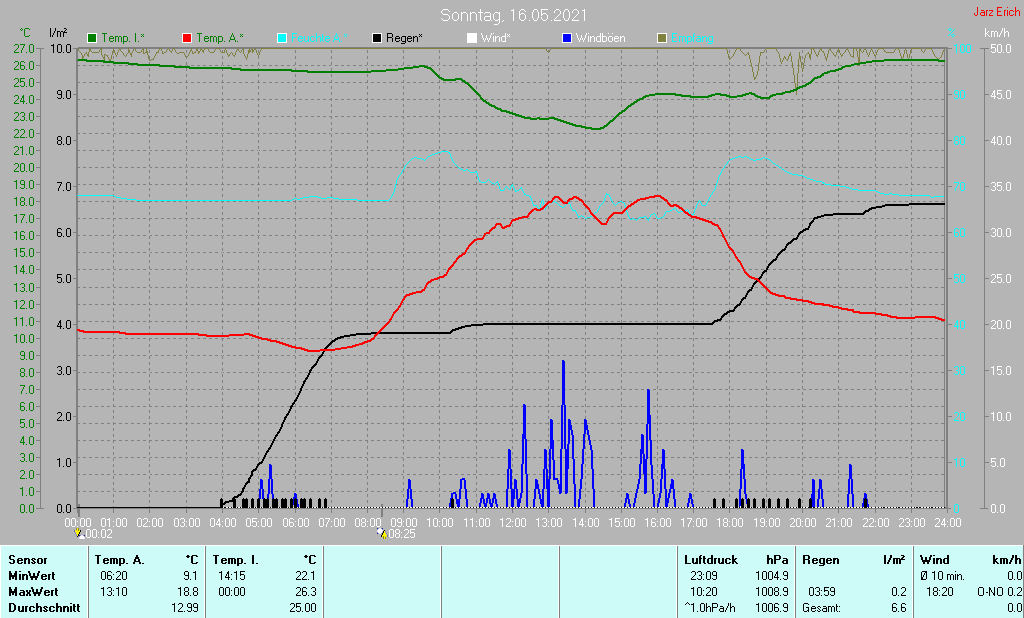Click the Luftdruck column header

pyautogui.click(x=711, y=560)
